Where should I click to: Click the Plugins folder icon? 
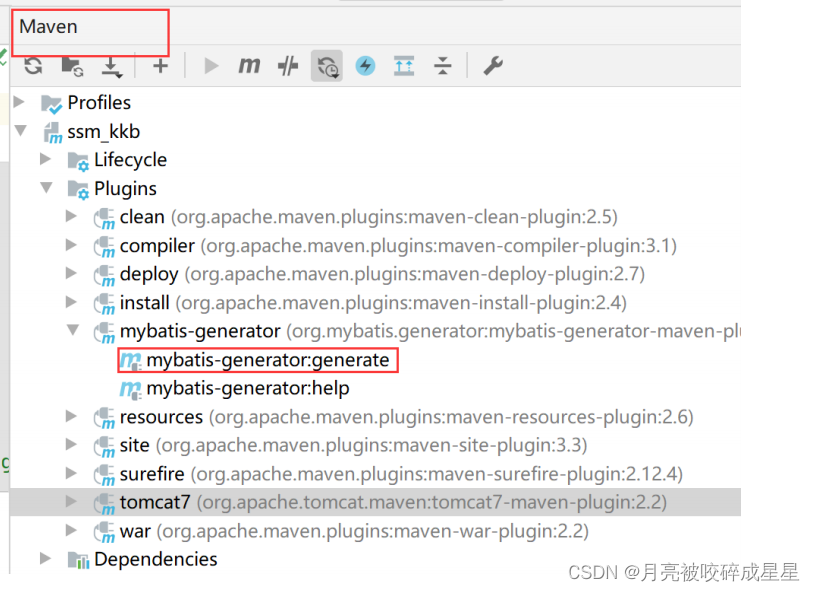pos(78,190)
